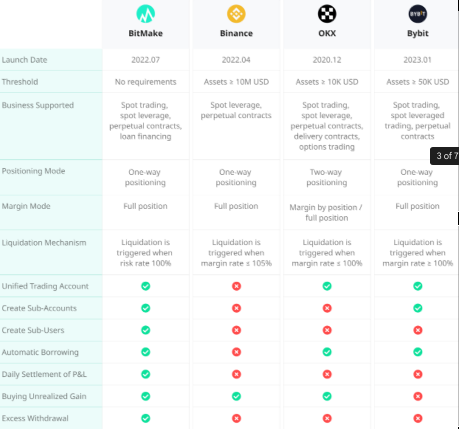Click the BitMake logo icon

(146, 14)
